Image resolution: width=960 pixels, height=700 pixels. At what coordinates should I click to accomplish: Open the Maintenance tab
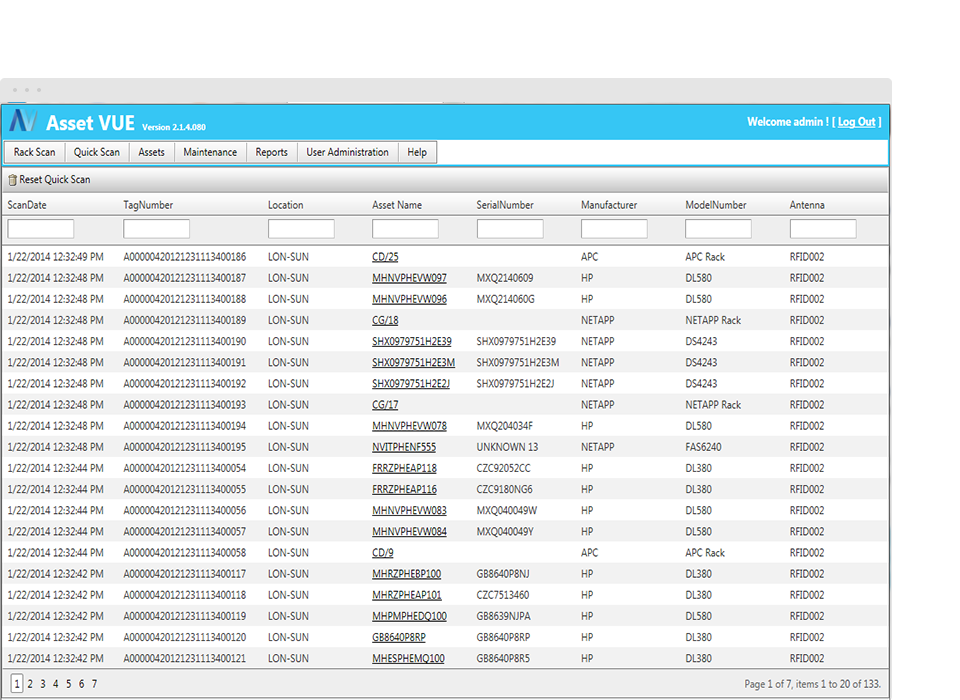pos(210,152)
